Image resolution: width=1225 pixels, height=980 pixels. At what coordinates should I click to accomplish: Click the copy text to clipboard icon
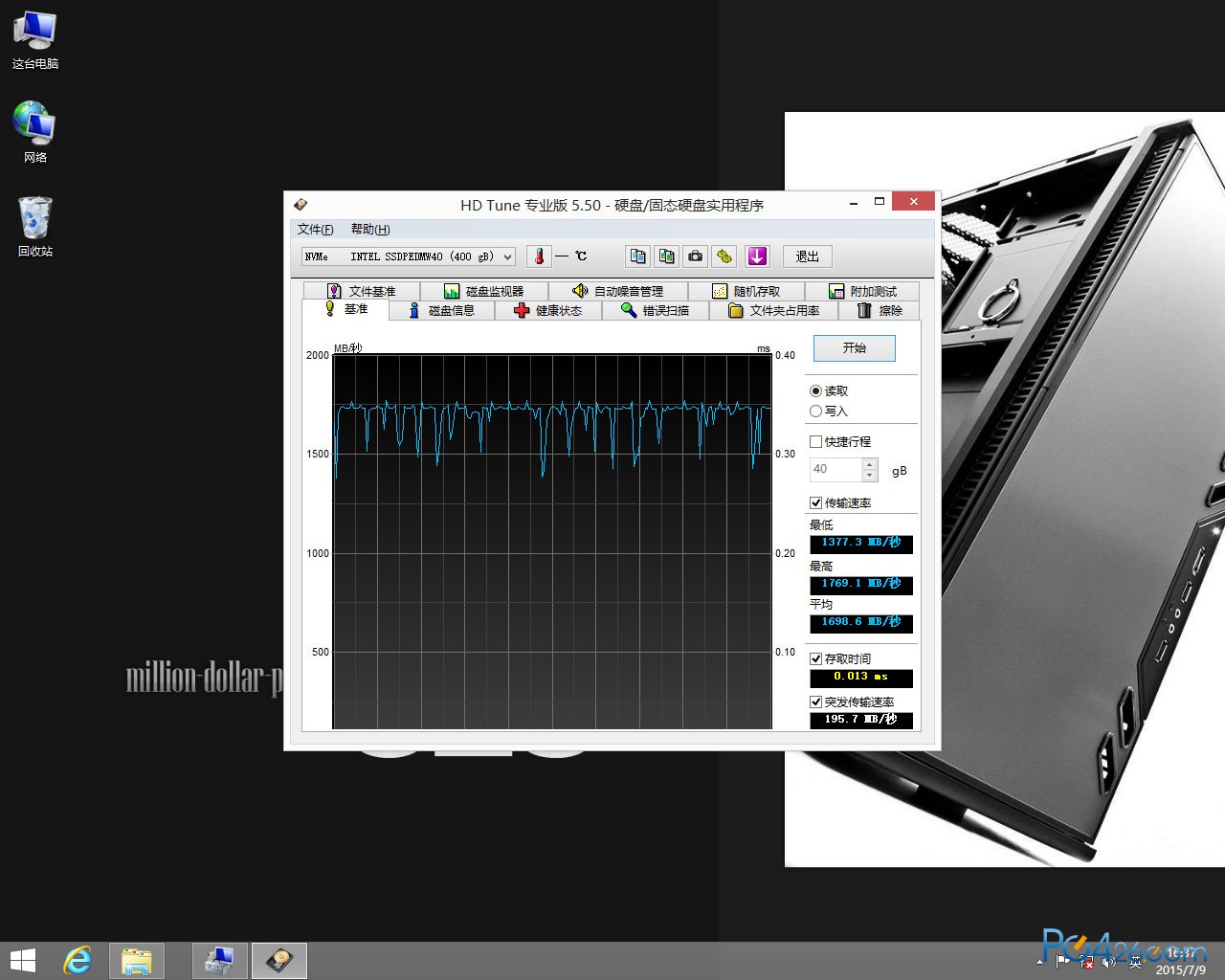(x=638, y=256)
